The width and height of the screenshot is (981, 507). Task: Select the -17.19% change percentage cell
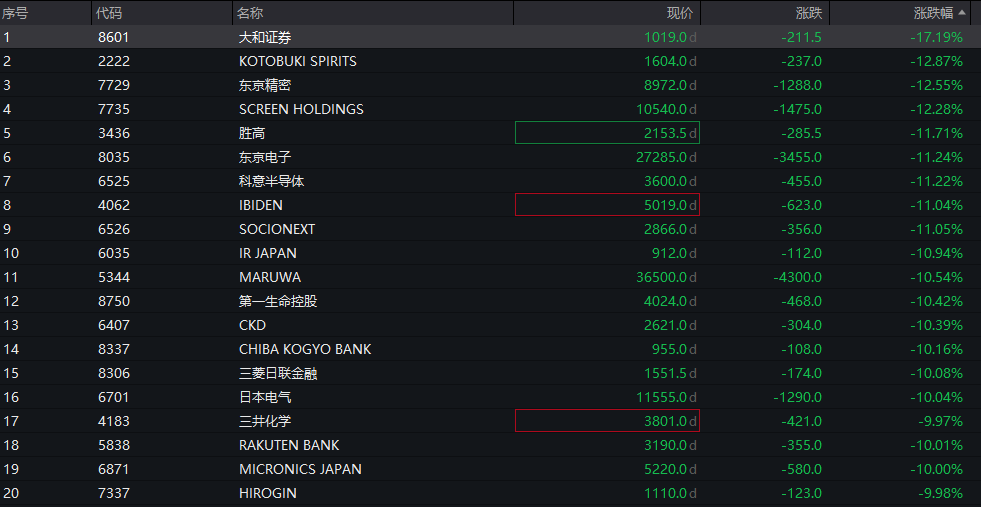coord(936,37)
